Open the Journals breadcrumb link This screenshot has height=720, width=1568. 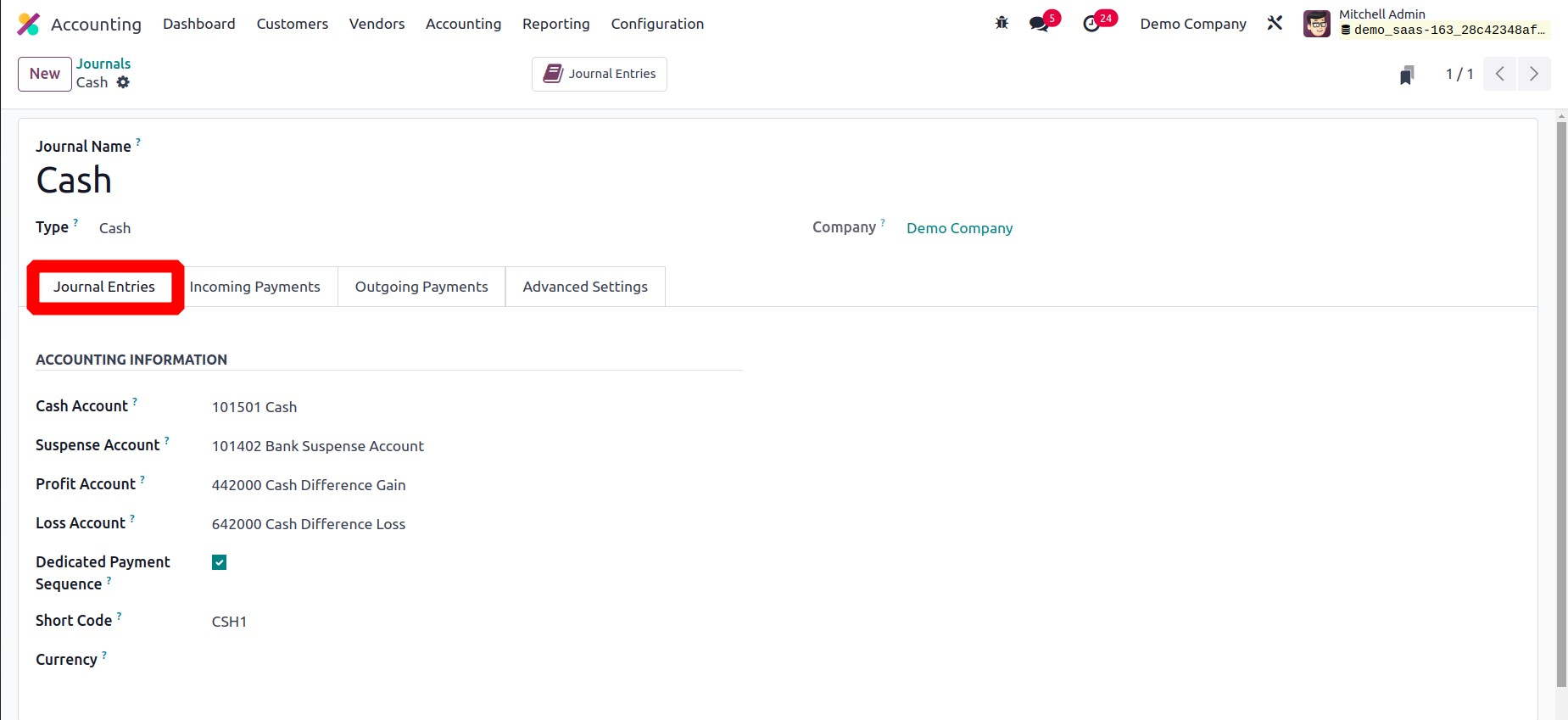click(103, 64)
